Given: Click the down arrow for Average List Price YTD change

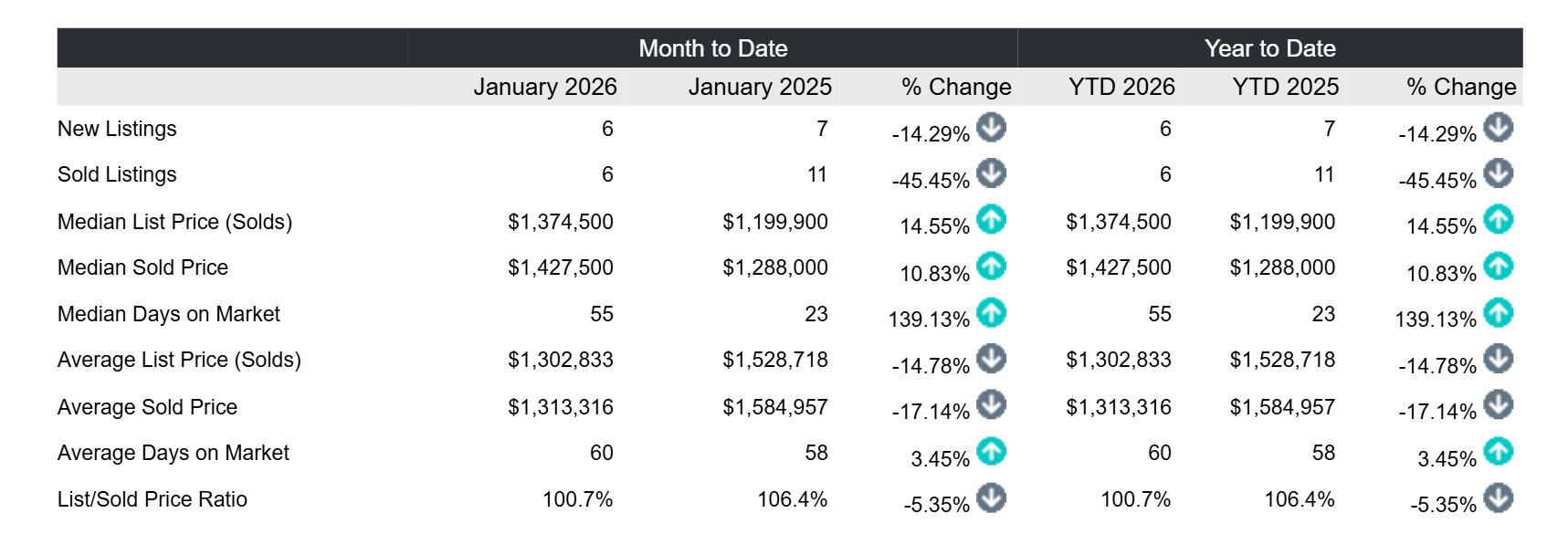Looking at the screenshot, I should click(1498, 359).
